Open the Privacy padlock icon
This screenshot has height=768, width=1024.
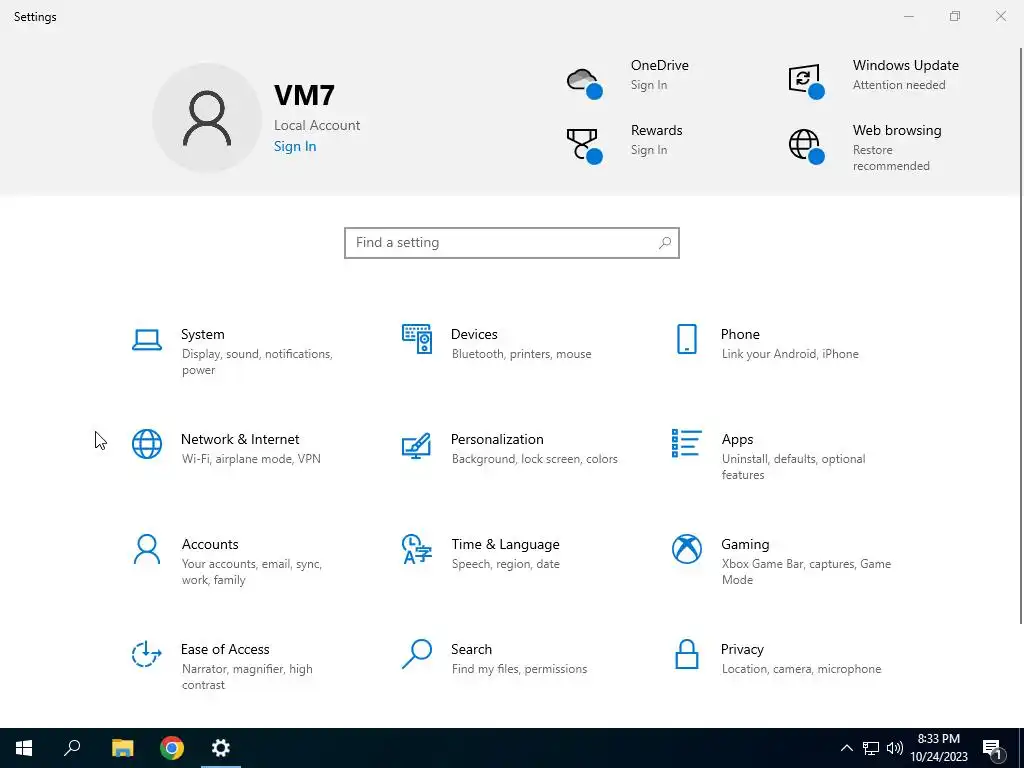(686, 654)
